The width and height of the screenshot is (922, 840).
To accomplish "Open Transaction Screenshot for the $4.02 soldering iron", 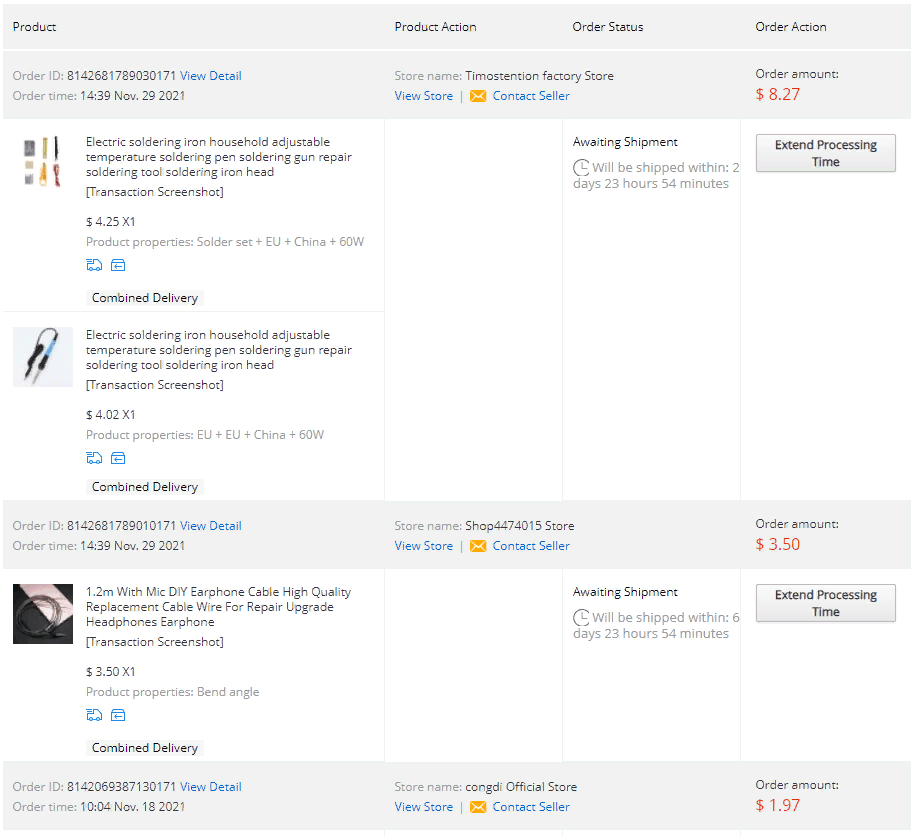I will pos(154,385).
